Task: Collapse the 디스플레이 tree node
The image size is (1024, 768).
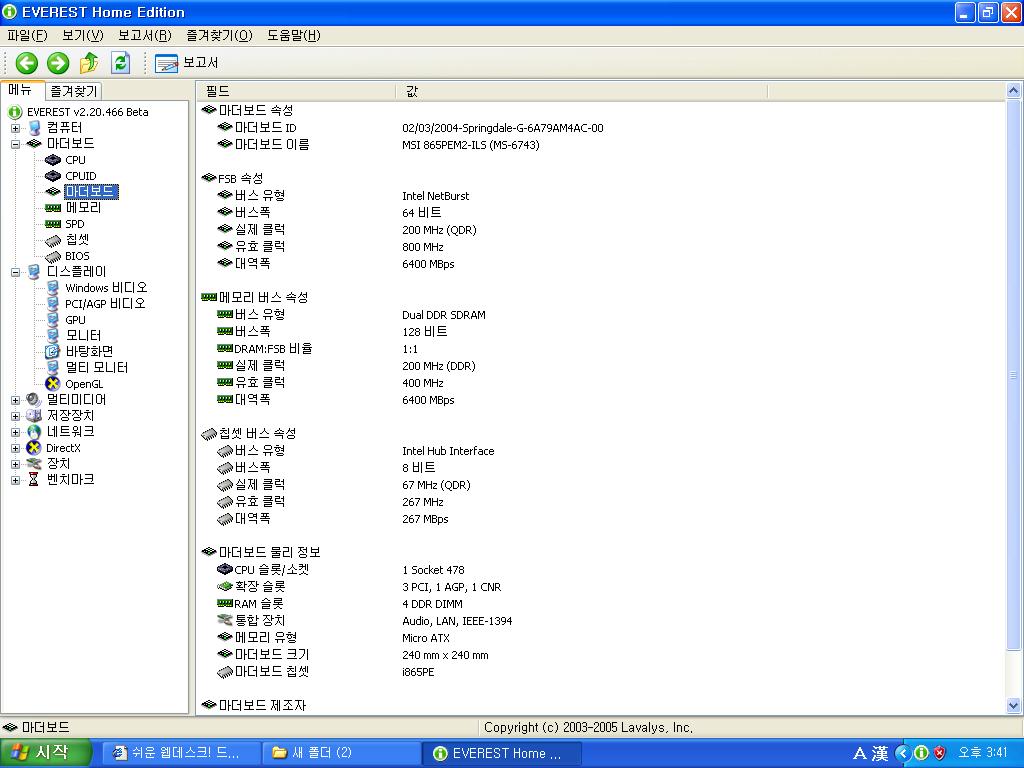Action: click(x=15, y=272)
